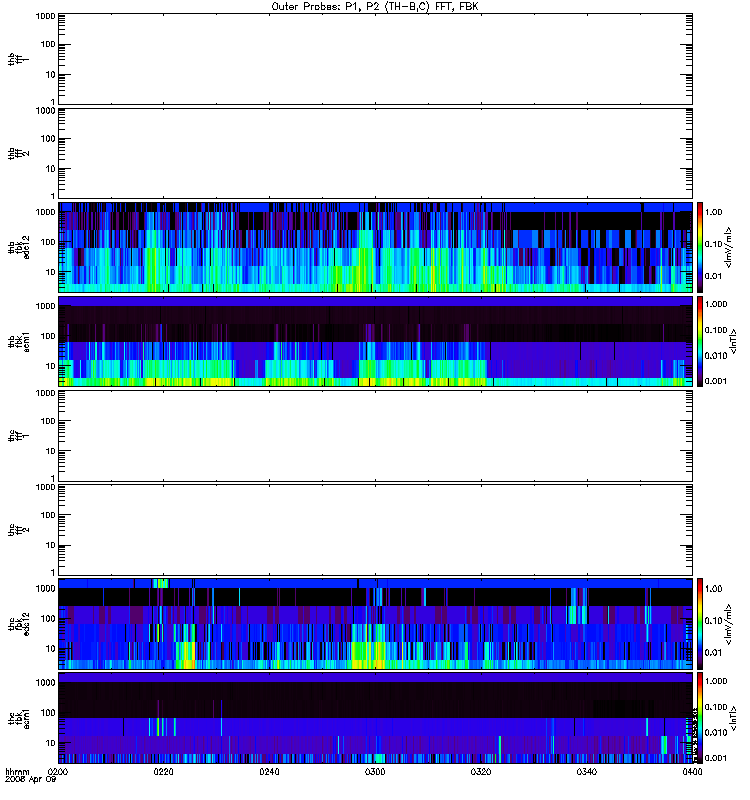This screenshot has height=800, width=750.
Task: Click the 0.10 tick on thb edc12 color bar
Action: pos(713,244)
